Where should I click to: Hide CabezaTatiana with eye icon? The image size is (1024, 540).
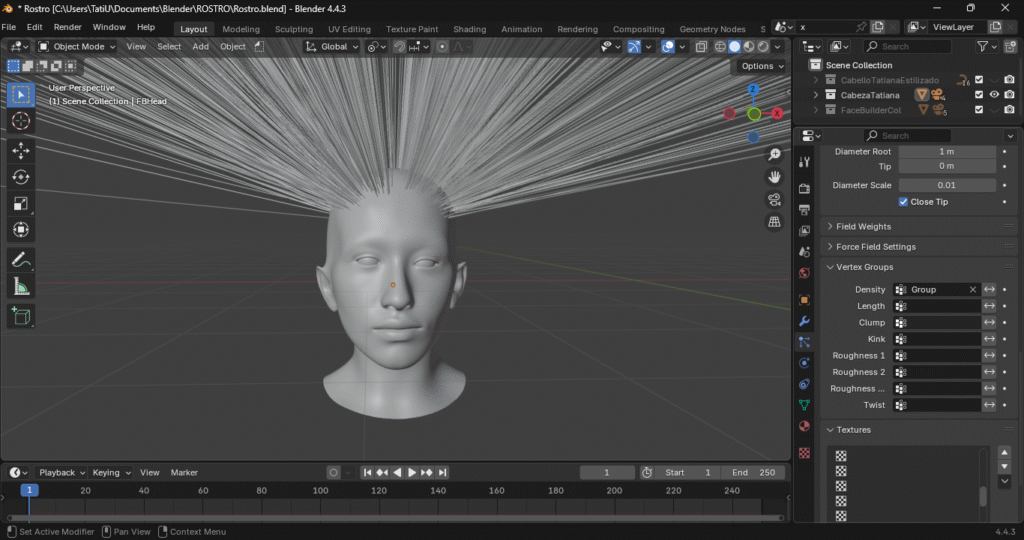click(994, 95)
